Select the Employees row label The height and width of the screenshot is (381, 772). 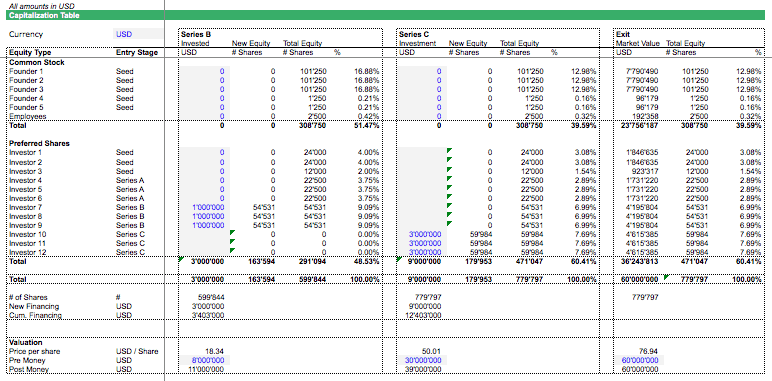(28, 116)
